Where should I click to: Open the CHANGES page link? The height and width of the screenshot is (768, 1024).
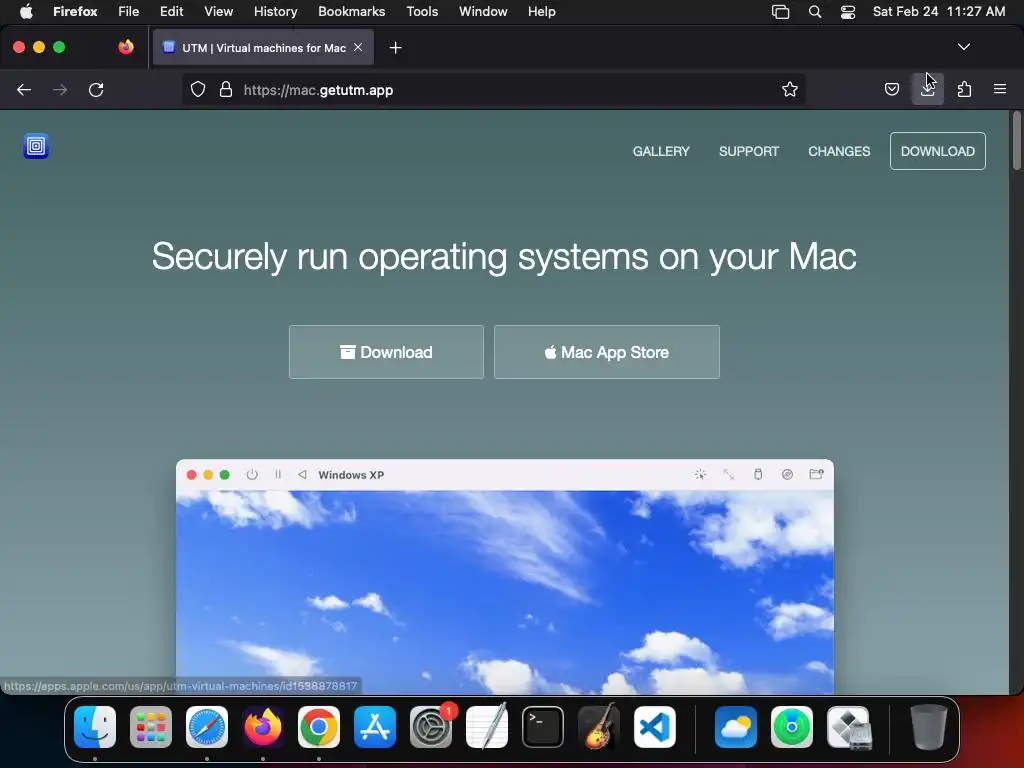[x=839, y=152]
